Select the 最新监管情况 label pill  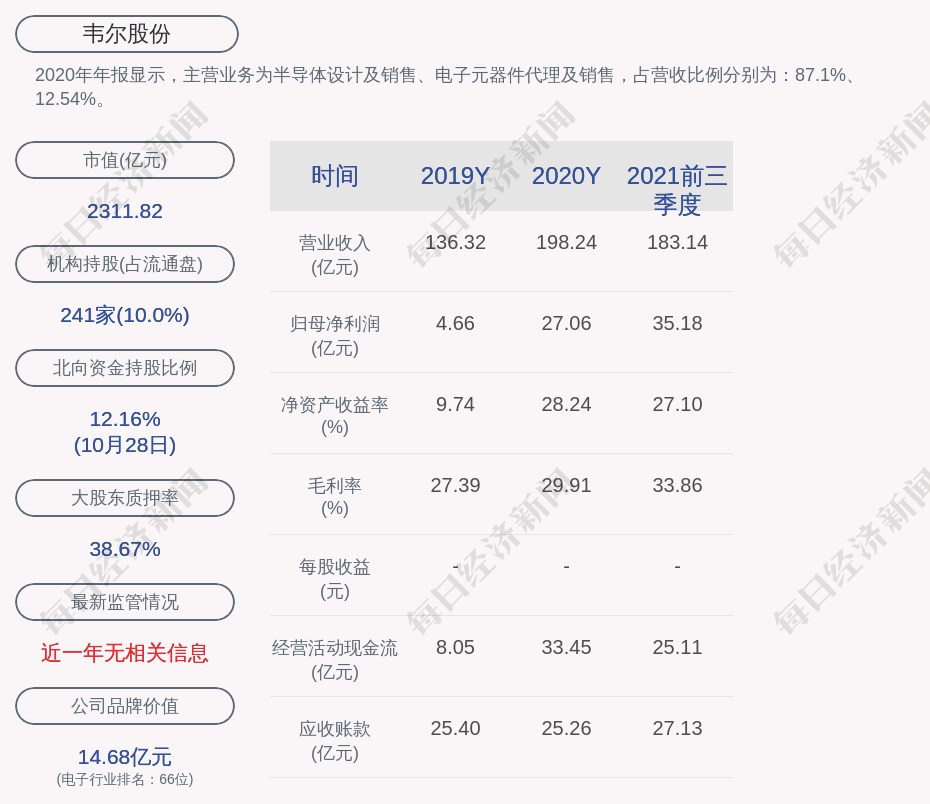tap(125, 602)
